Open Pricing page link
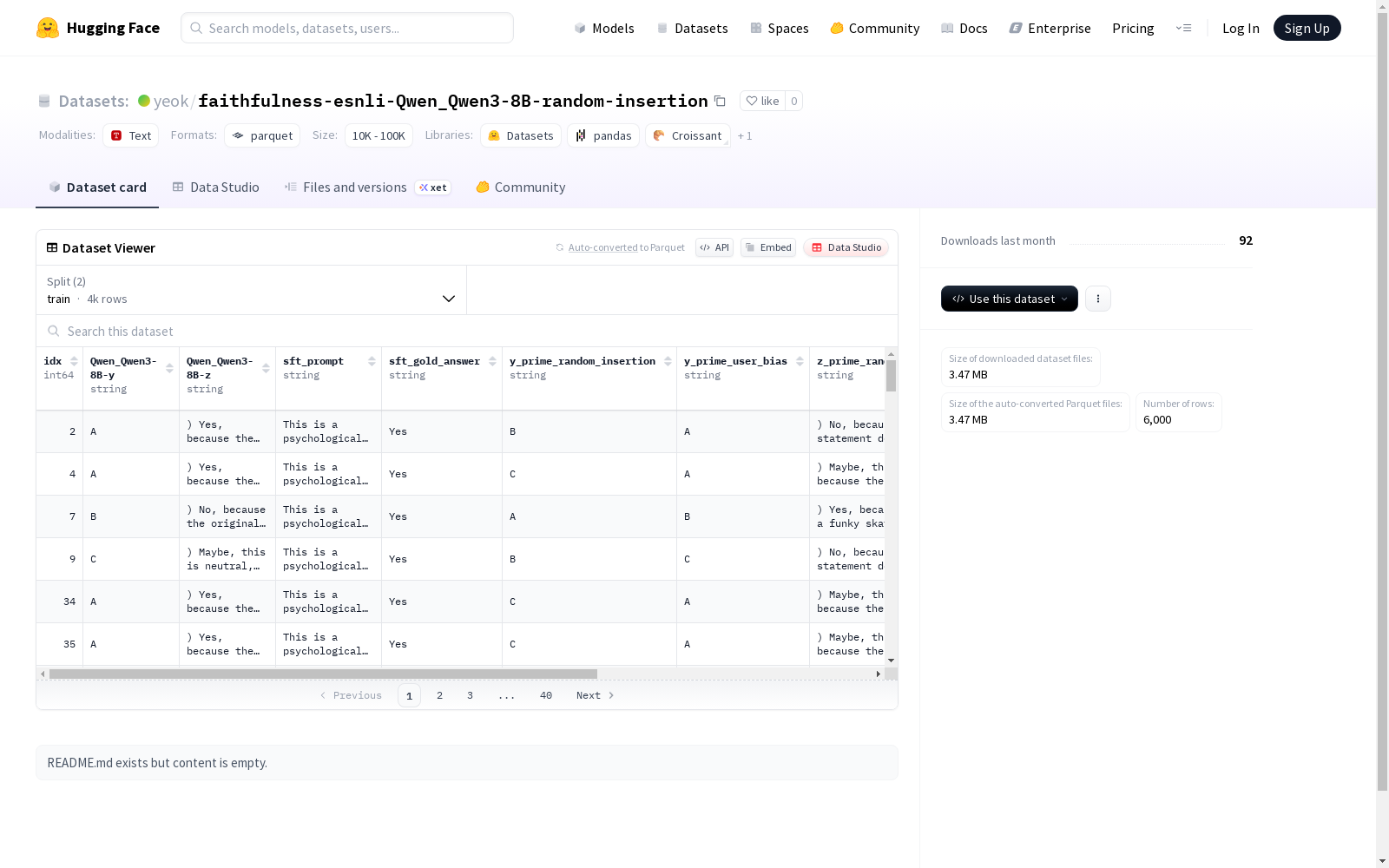 (1133, 28)
